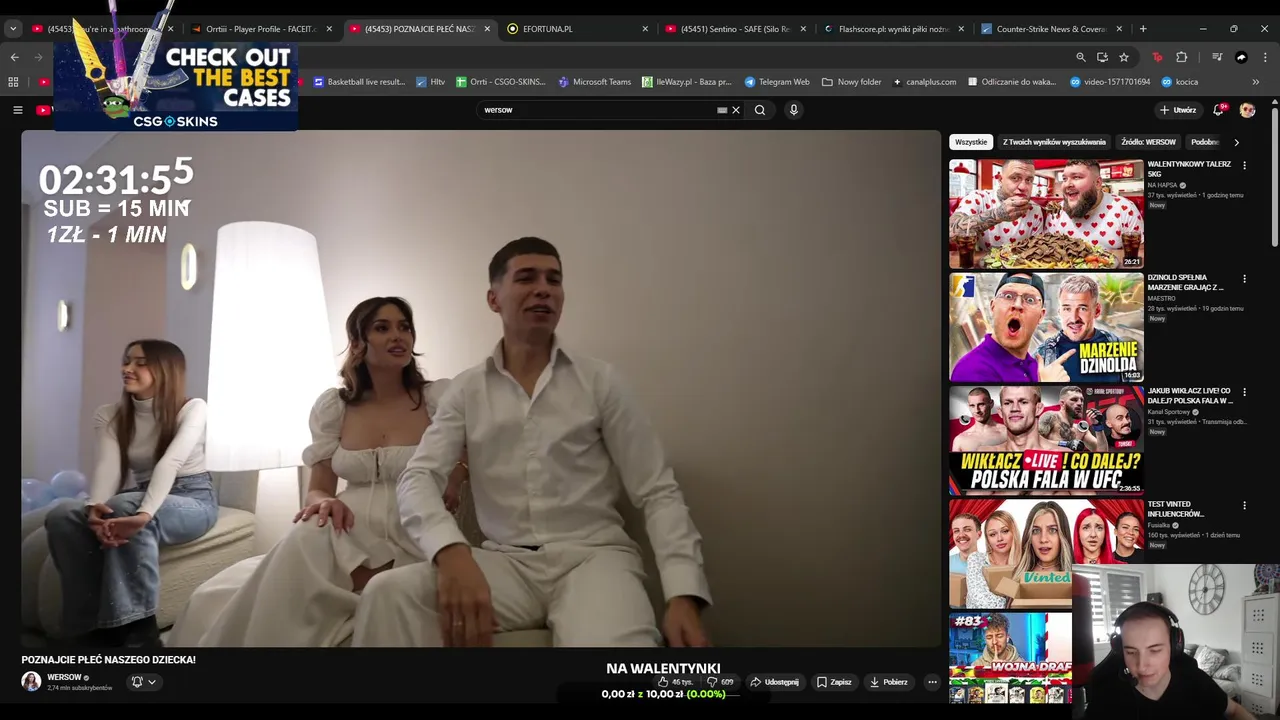Like the video with thumbs up

point(675,682)
